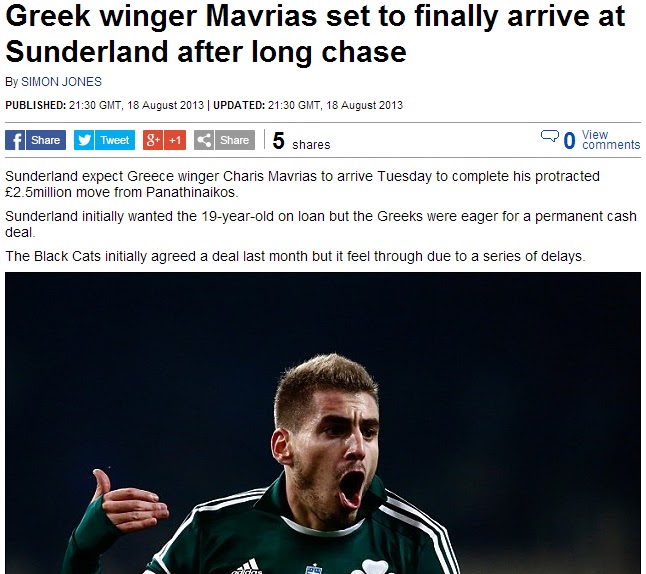Image resolution: width=646 pixels, height=574 pixels.
Task: Click the 5 shares counter
Action: 301,141
